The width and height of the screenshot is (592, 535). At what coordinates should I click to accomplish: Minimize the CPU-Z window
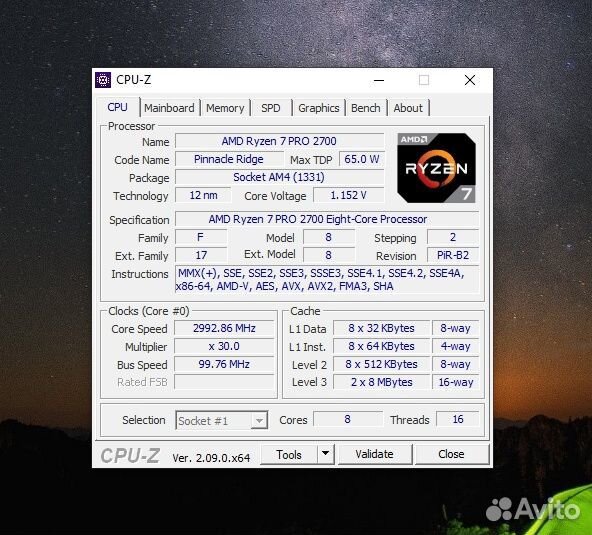click(379, 80)
